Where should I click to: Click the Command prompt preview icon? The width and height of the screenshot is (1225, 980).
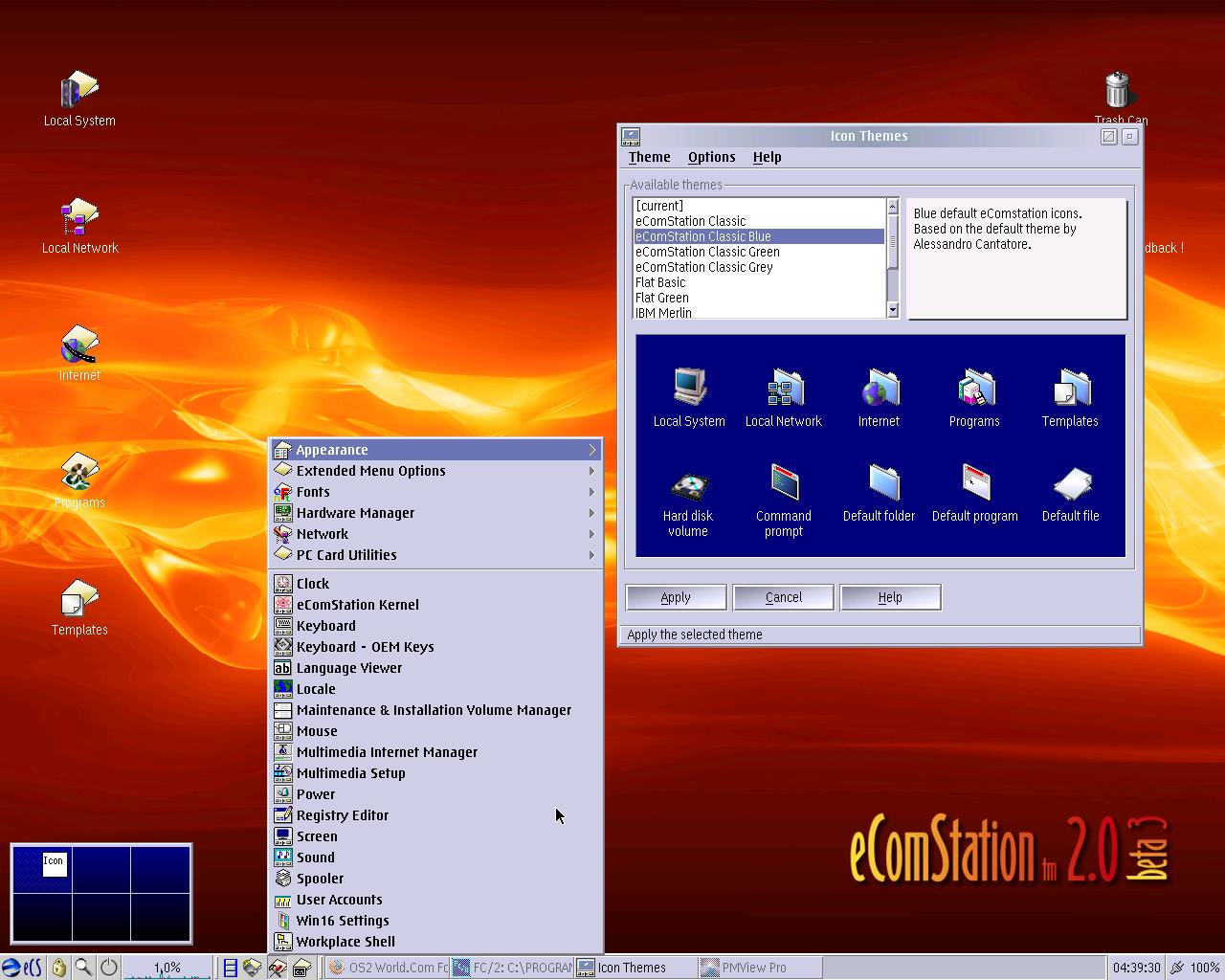pos(784,484)
